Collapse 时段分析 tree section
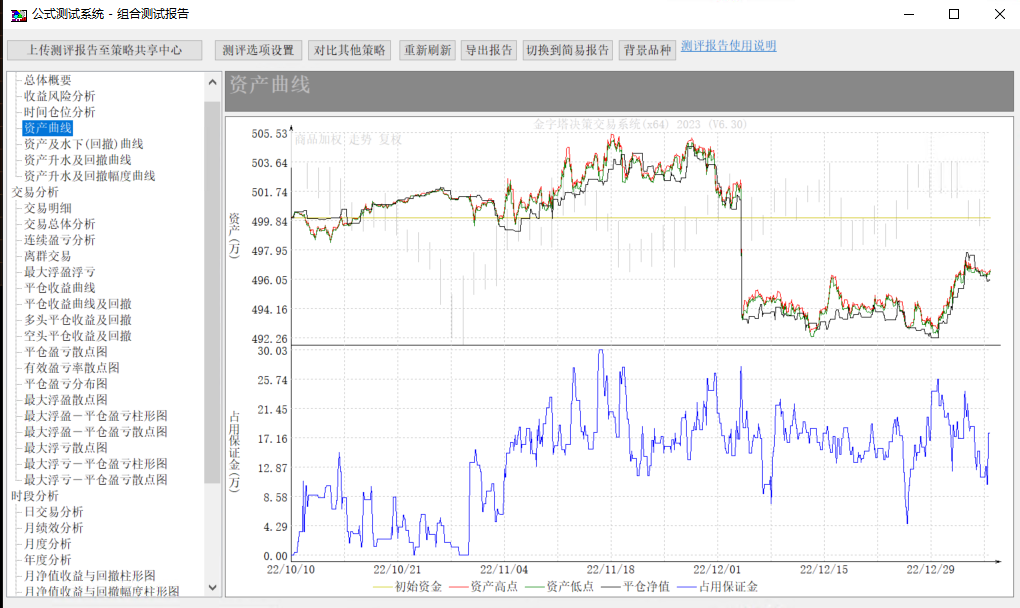The width and height of the screenshot is (1020, 608). (x=35, y=496)
